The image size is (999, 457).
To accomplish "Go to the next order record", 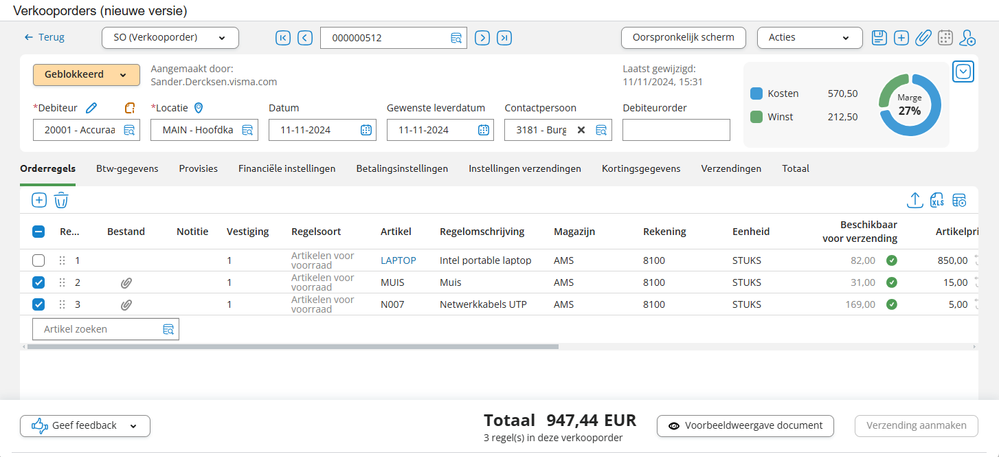I will coord(482,38).
